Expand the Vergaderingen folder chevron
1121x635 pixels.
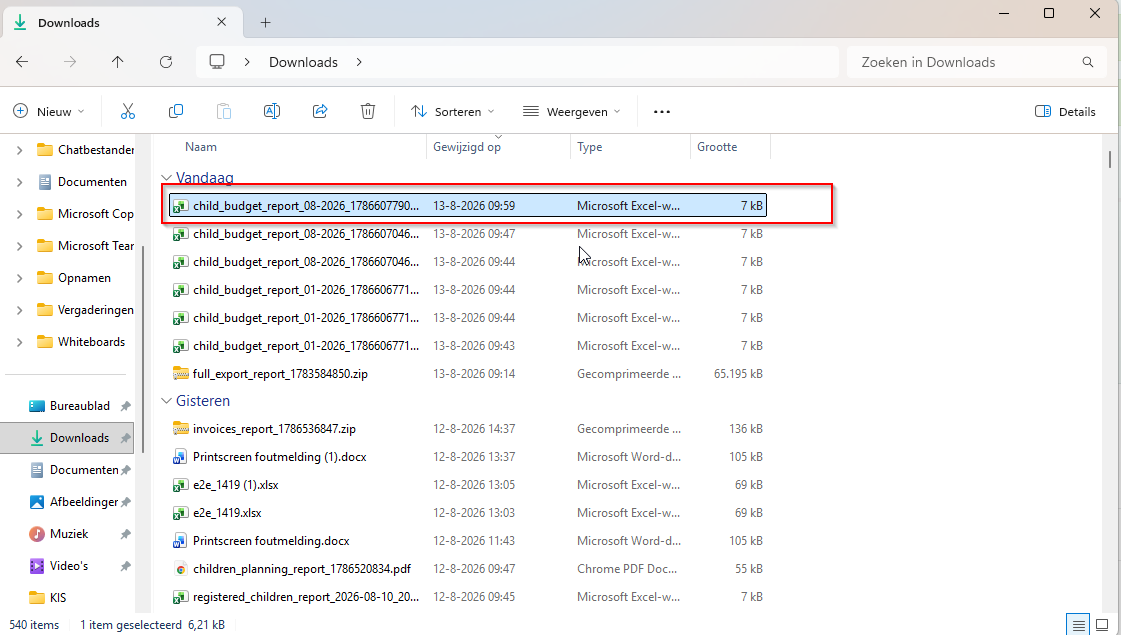coord(19,310)
